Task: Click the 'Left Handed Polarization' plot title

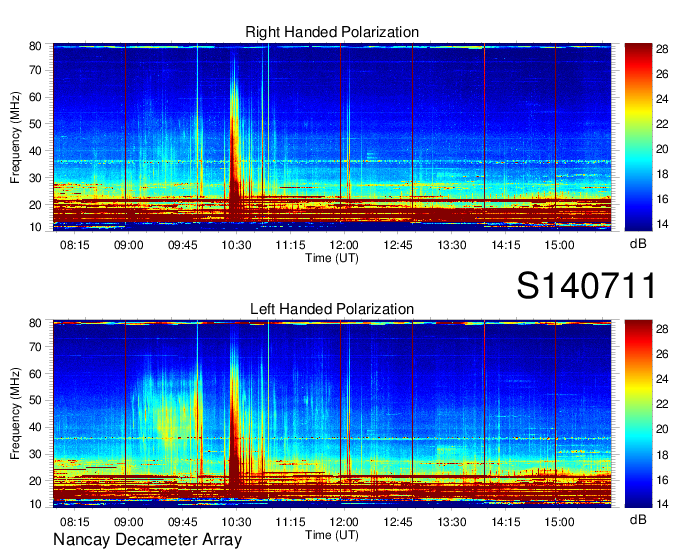Action: (332, 309)
